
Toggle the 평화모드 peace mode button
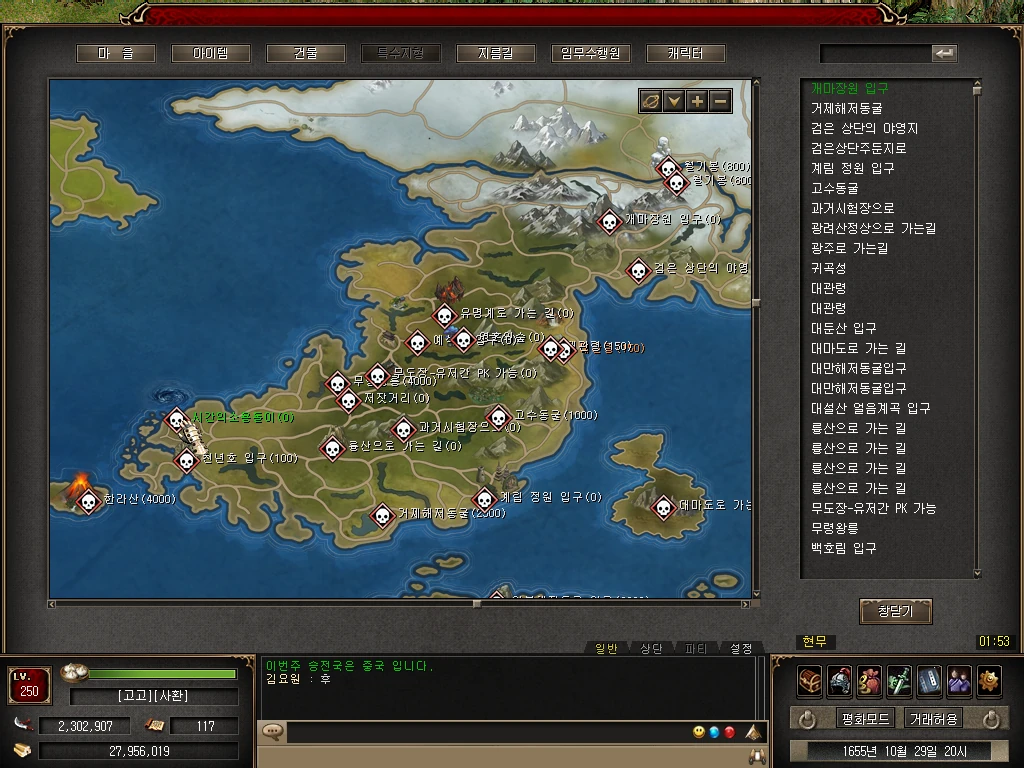(x=865, y=719)
